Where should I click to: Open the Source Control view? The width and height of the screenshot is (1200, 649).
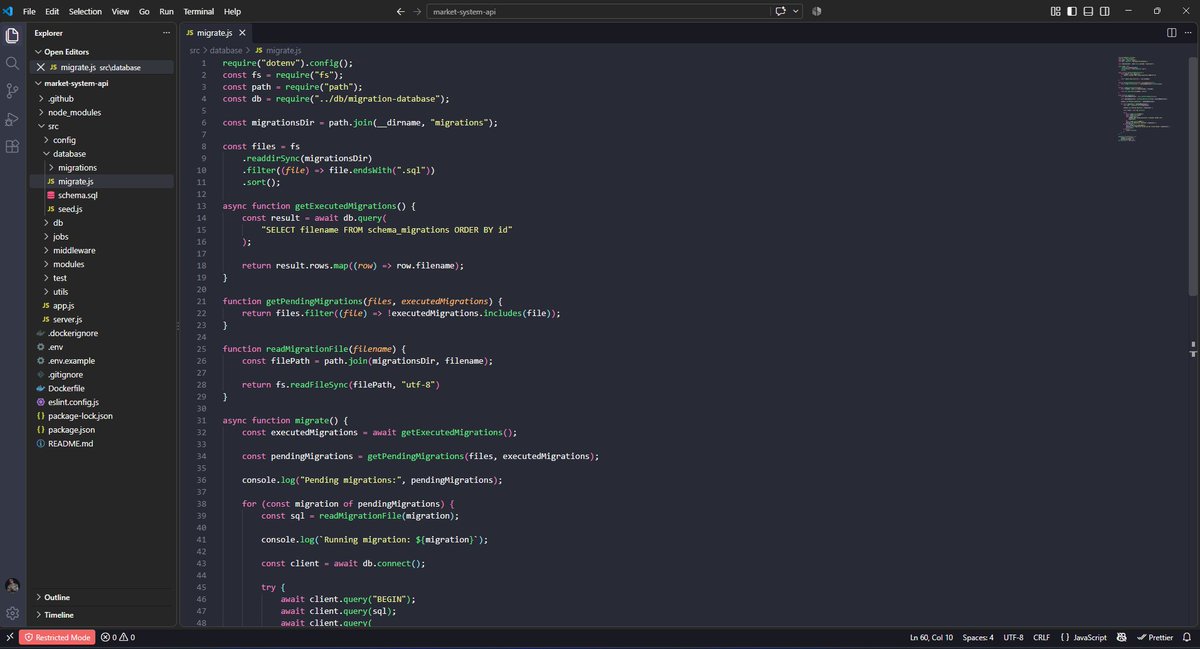(13, 91)
